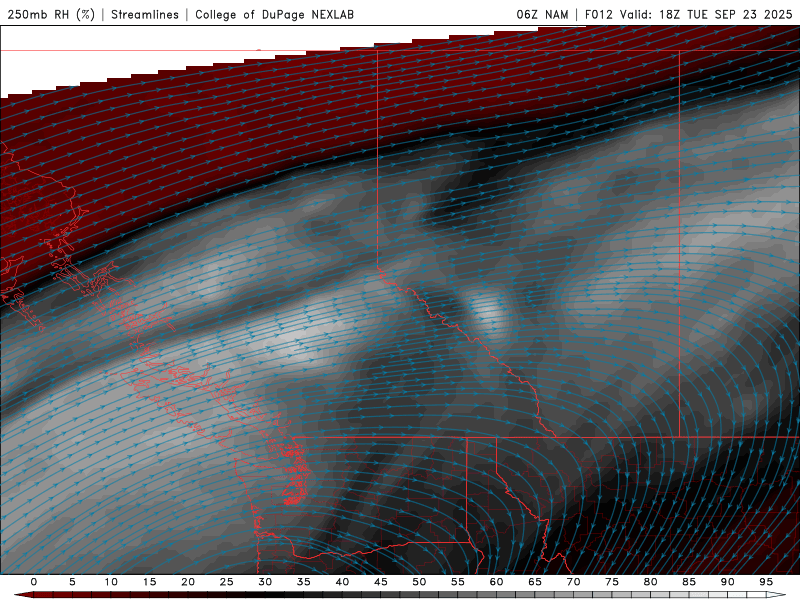Click the '250mb RH (%)' title text
This screenshot has height=600, width=800.
point(51,14)
